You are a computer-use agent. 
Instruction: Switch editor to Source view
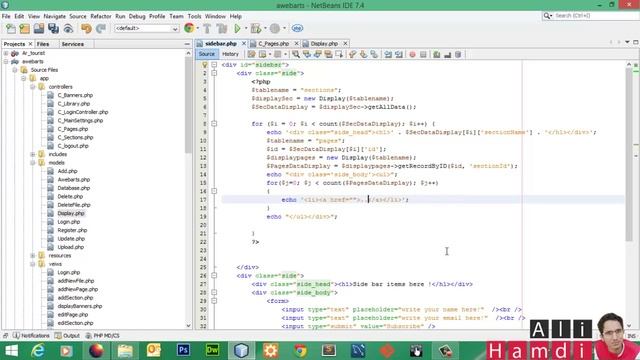207,54
